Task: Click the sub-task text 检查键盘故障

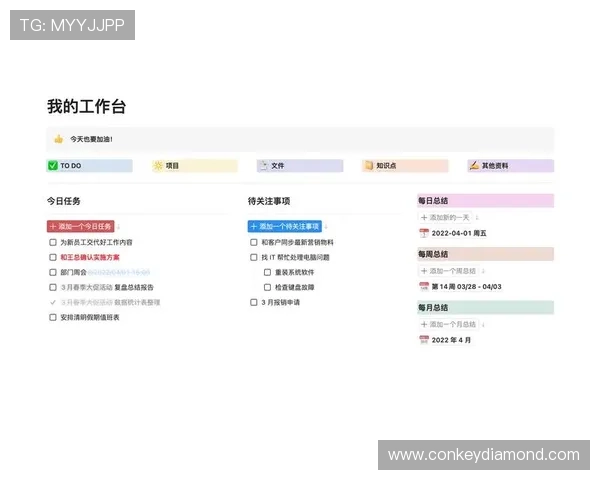Action: pos(295,287)
